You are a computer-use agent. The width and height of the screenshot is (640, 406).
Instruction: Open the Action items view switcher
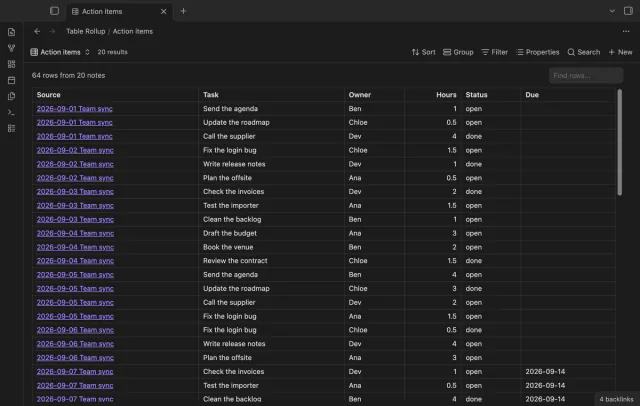coord(60,52)
